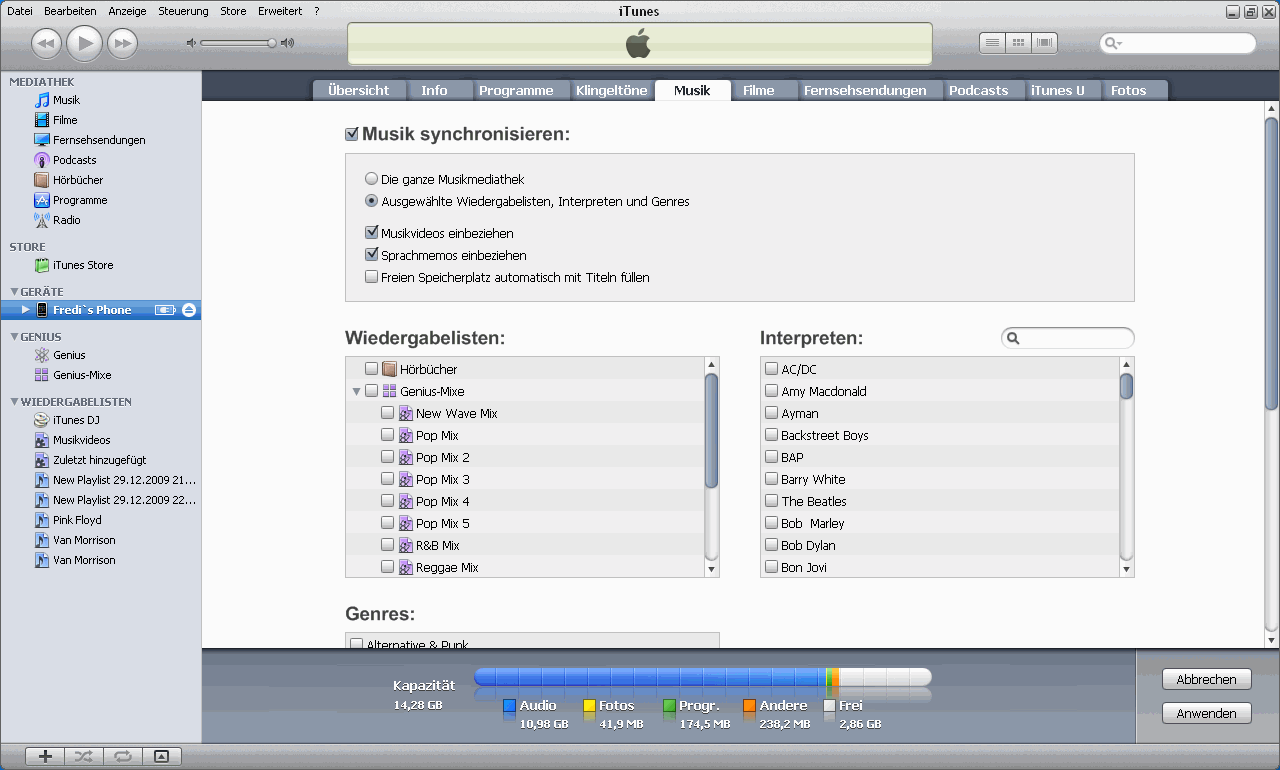Viewport: 1280px width, 770px height.
Task: Uncheck Sprachmemos einbeziehen
Action: click(x=372, y=255)
